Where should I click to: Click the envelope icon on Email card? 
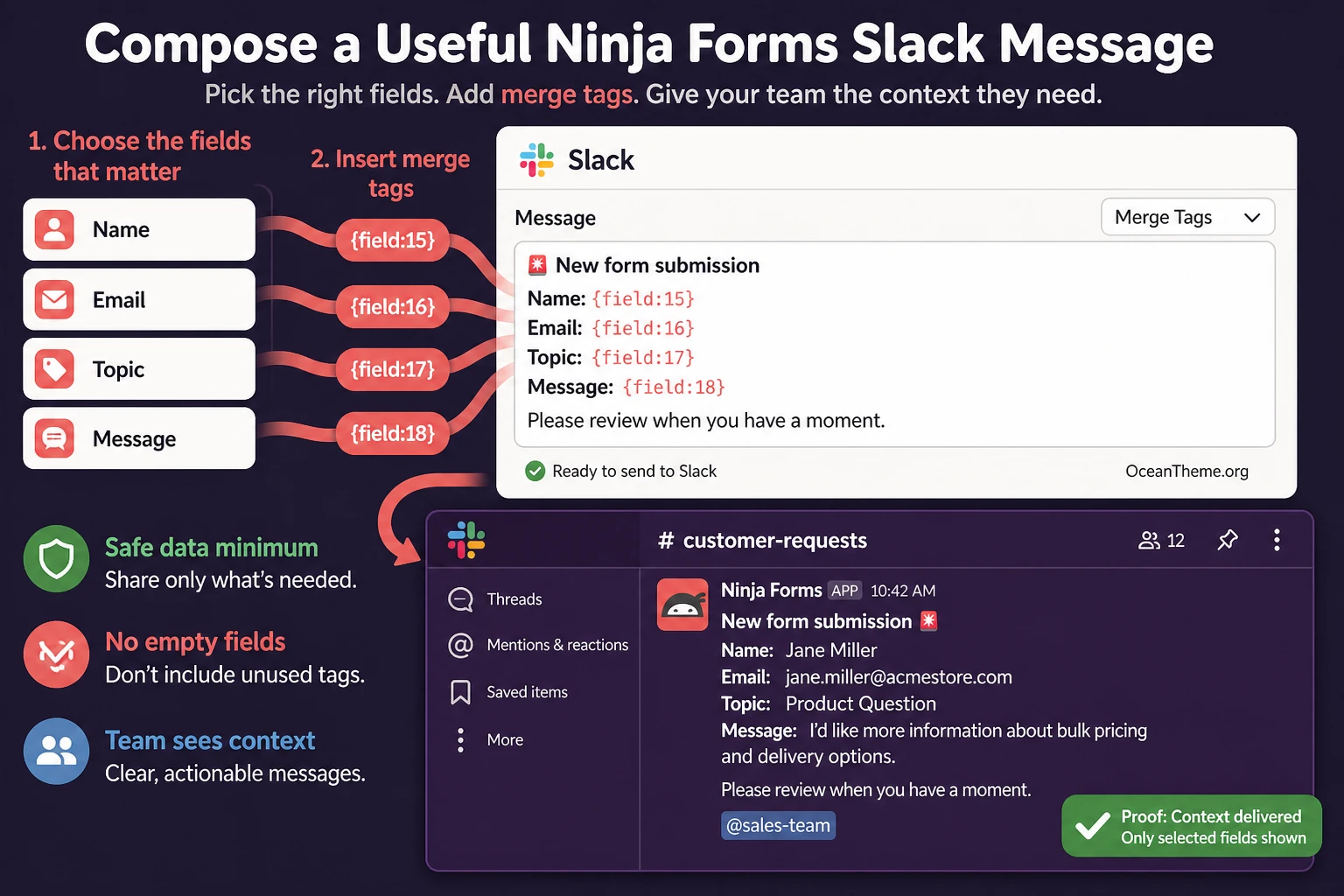click(x=54, y=299)
